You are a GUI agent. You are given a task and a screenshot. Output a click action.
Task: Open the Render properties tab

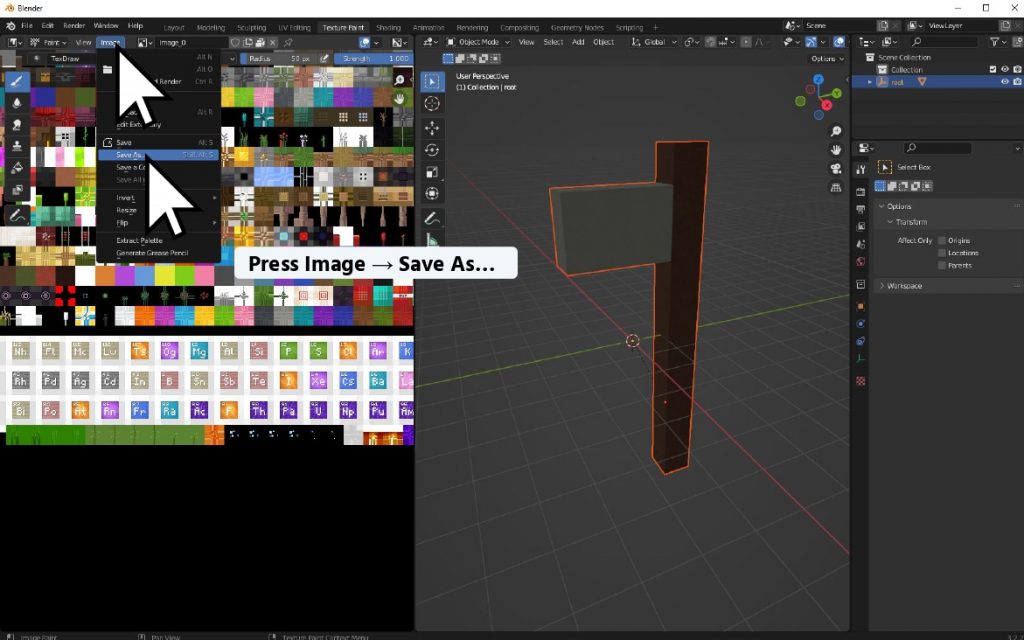click(x=861, y=191)
